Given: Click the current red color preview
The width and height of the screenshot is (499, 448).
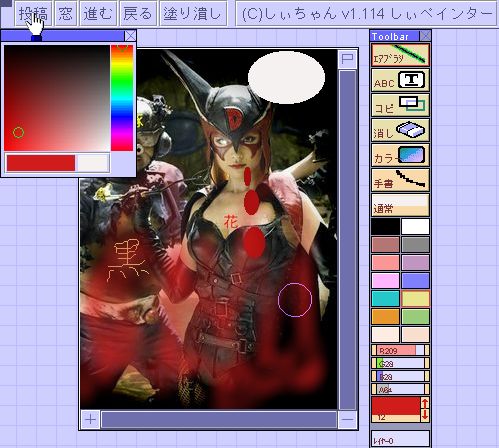Looking at the screenshot, I should [41, 163].
